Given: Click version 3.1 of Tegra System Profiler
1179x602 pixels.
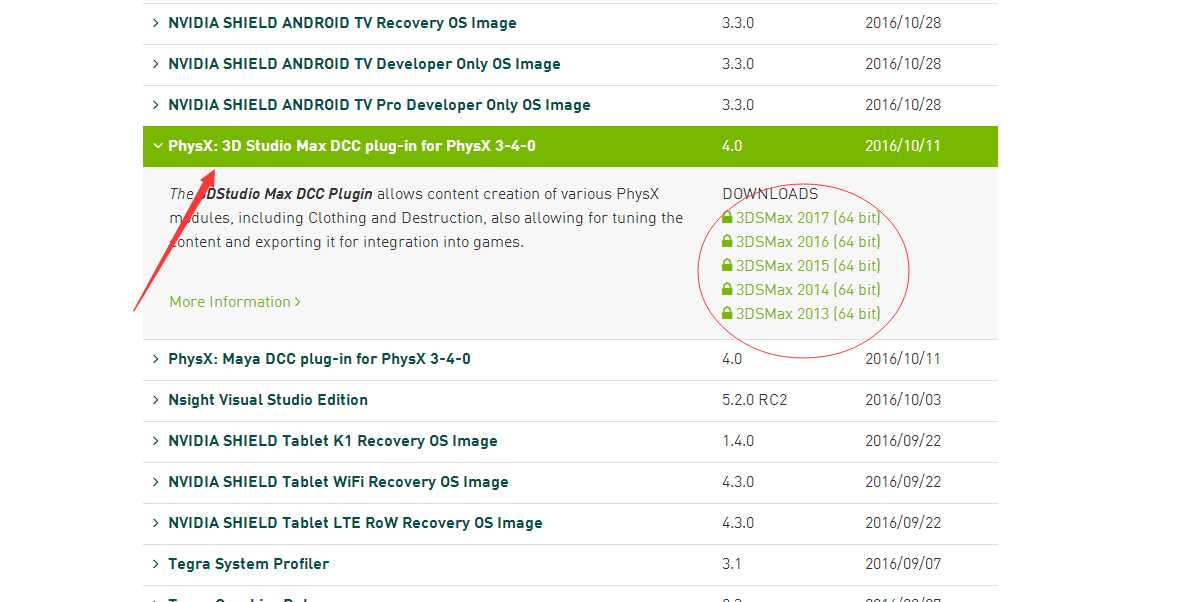Looking at the screenshot, I should (x=732, y=564).
